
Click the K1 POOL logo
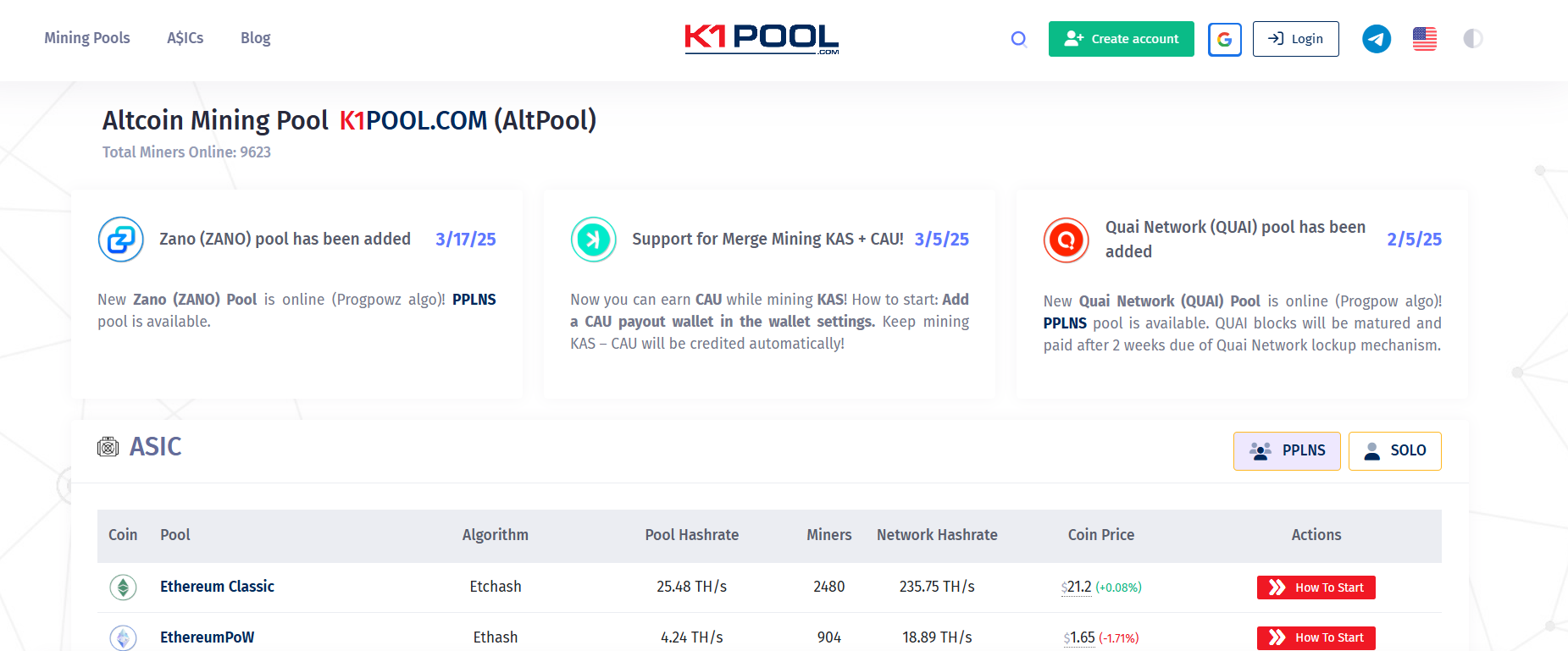762,39
